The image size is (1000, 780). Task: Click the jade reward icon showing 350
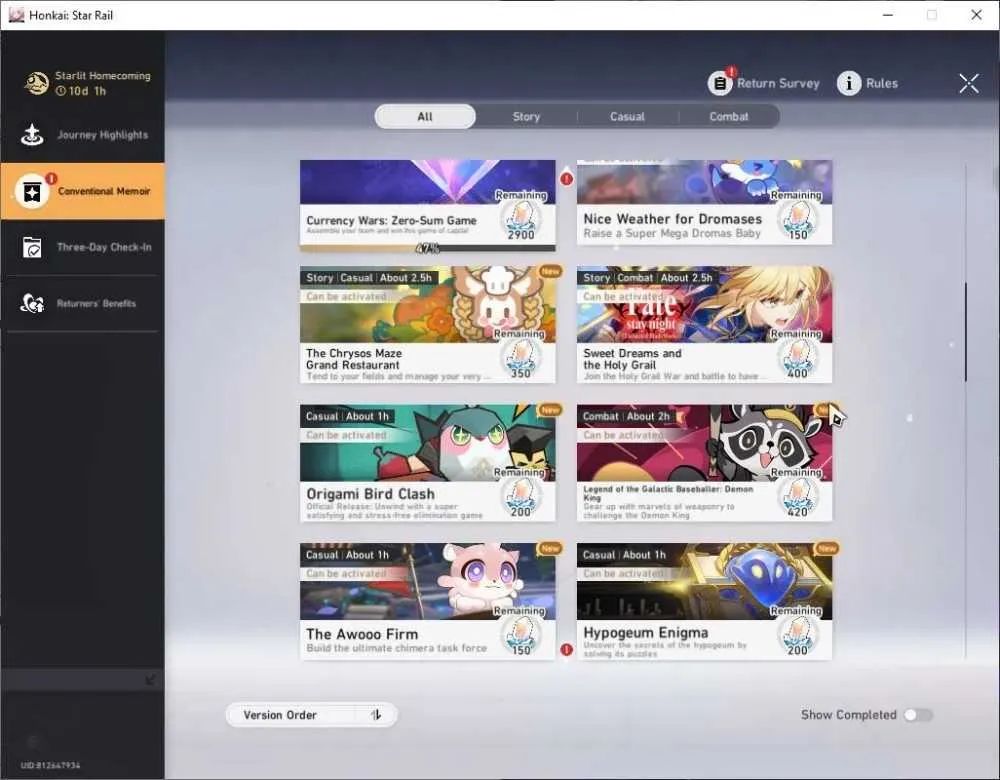pyautogui.click(x=521, y=359)
